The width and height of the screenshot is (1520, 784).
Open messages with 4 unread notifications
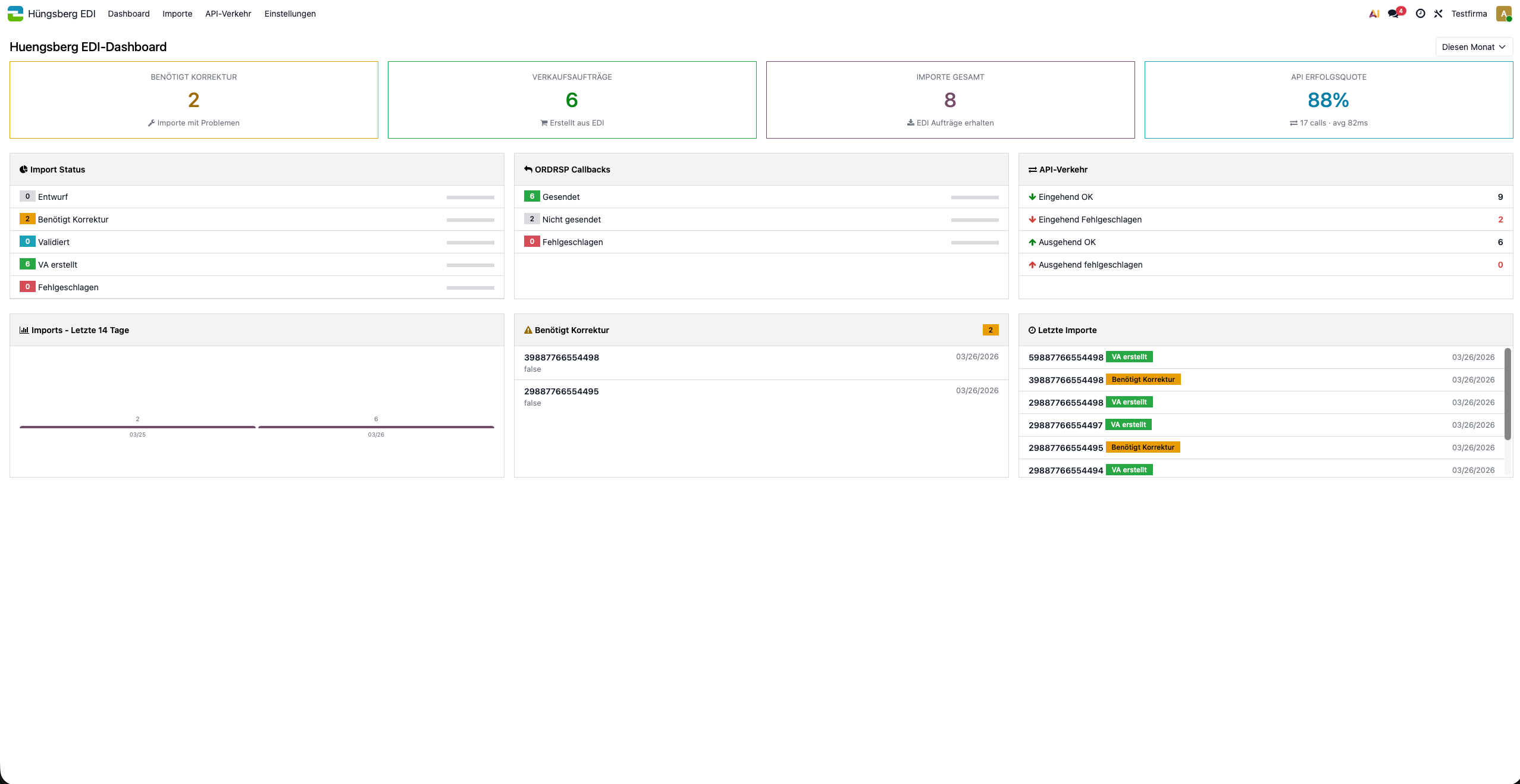tap(1394, 13)
